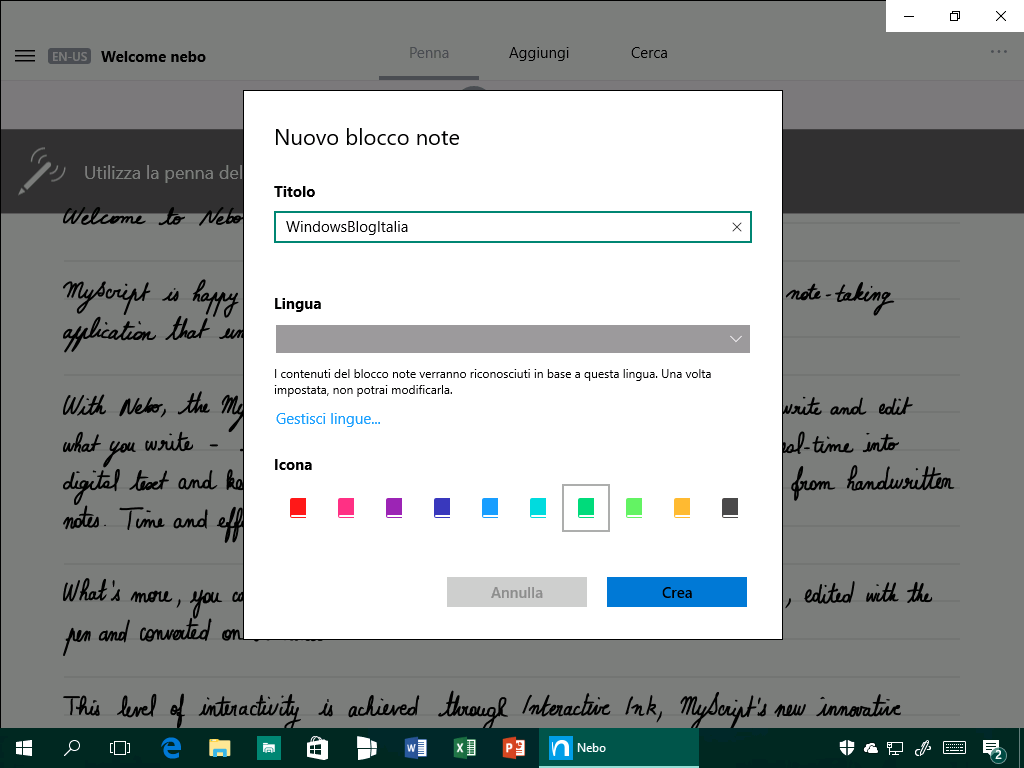The image size is (1024, 768).
Task: Restore down the Nebo window
Action: coord(955,16)
